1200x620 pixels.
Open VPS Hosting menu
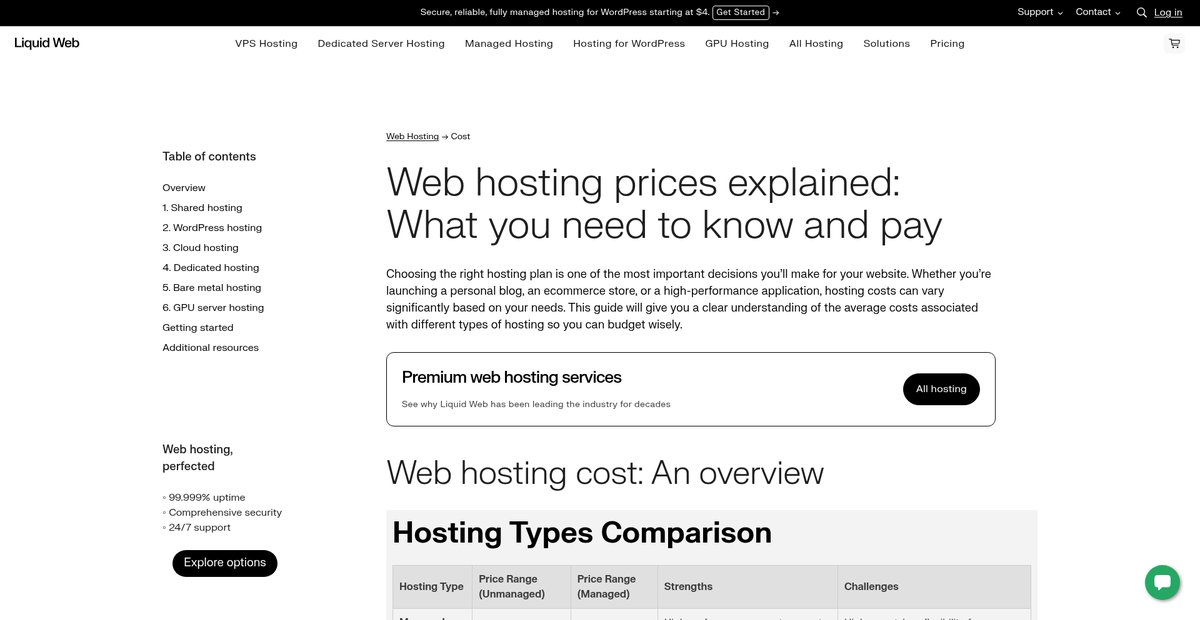coord(266,43)
